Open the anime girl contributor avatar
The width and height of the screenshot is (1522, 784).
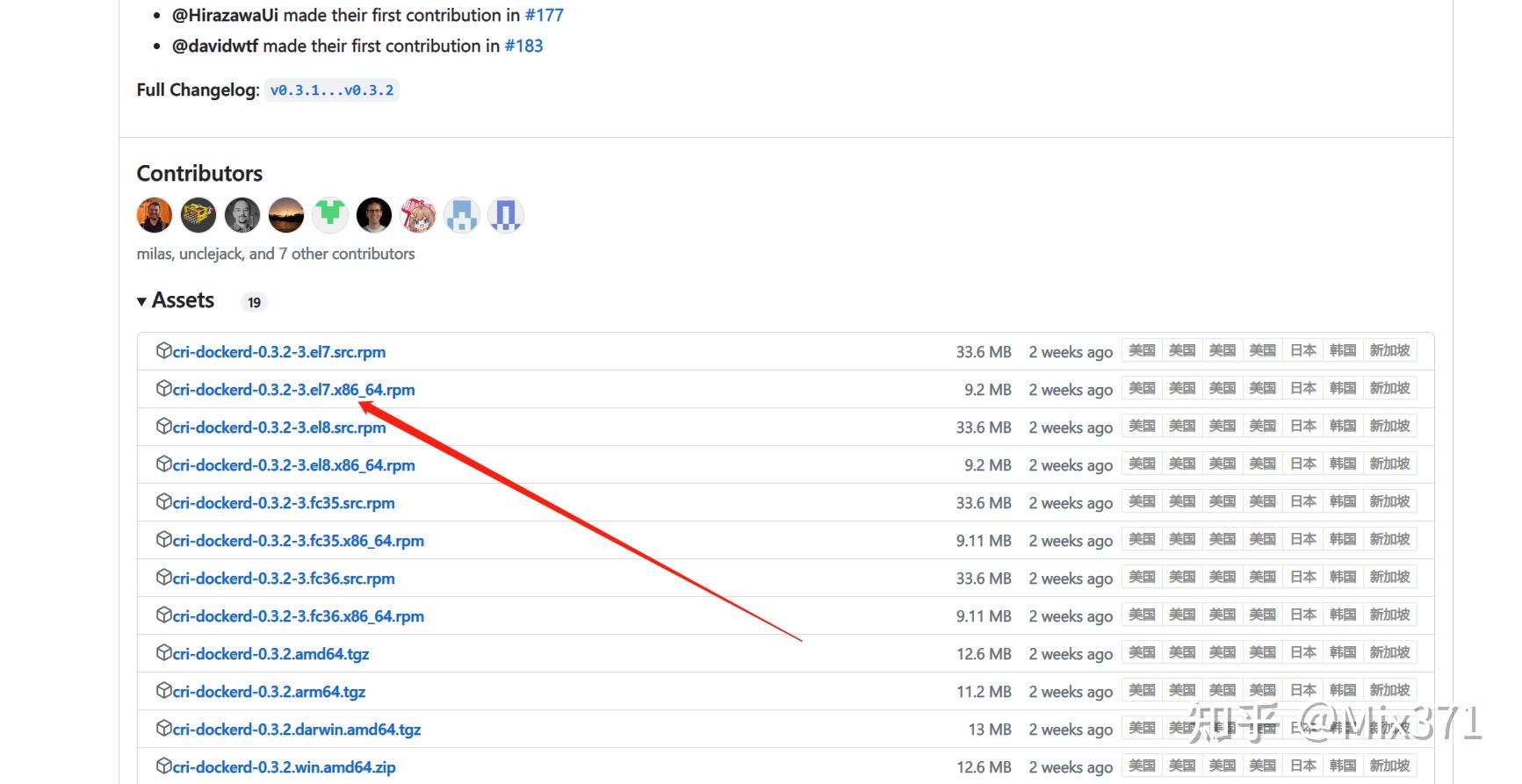click(x=418, y=215)
